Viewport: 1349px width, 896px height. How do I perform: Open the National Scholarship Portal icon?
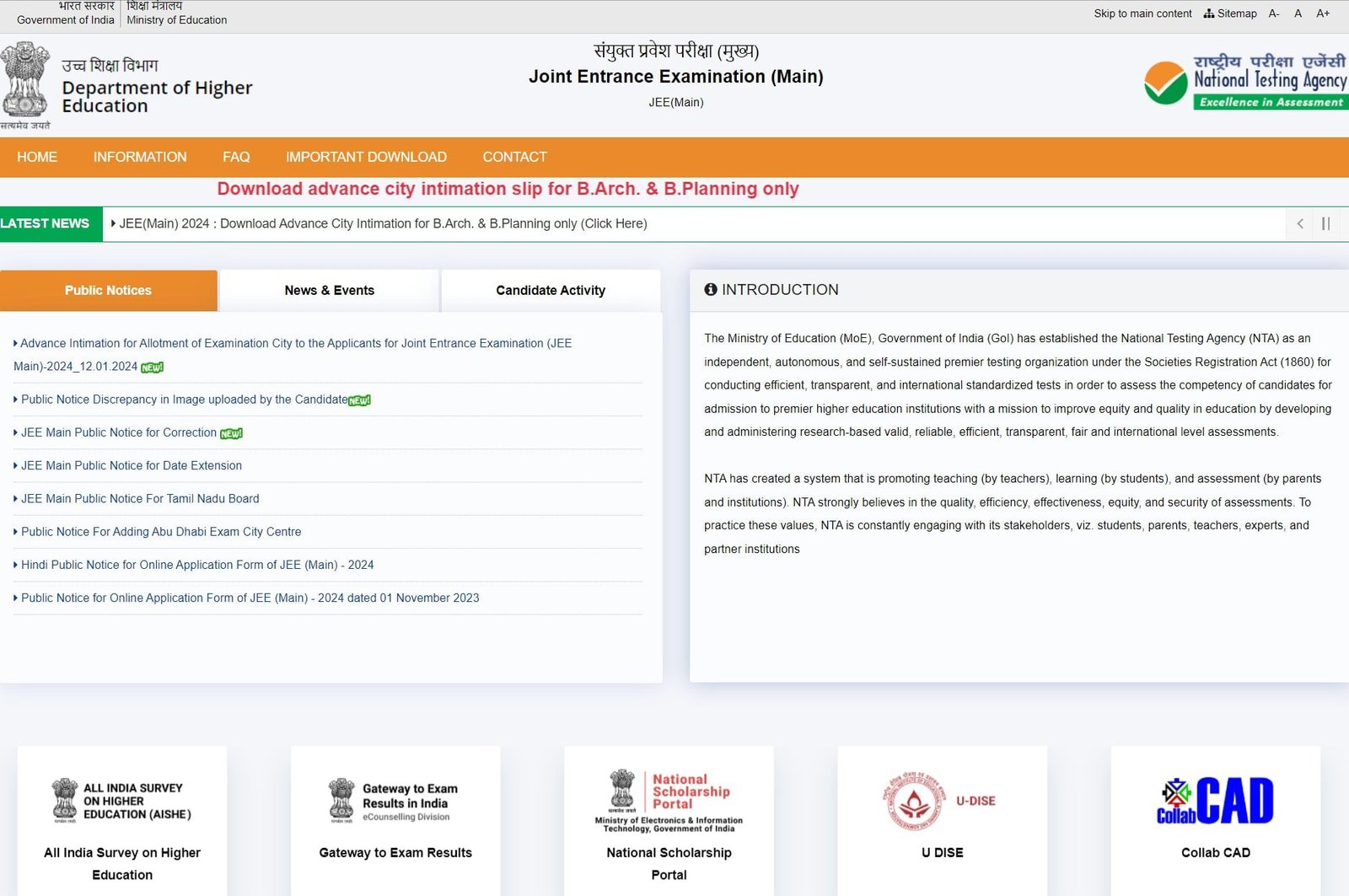click(x=668, y=797)
